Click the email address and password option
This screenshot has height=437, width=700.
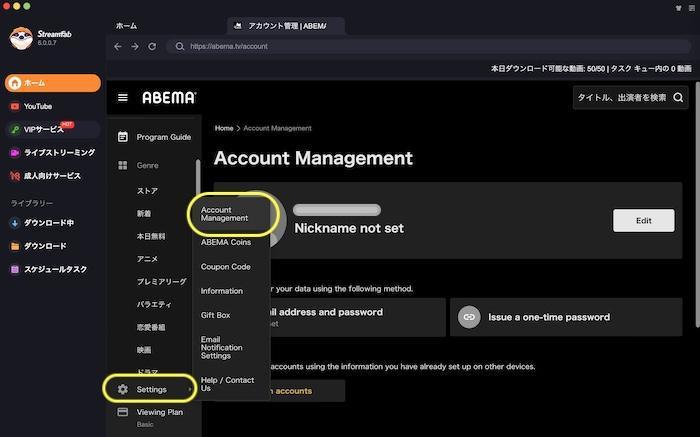357,317
